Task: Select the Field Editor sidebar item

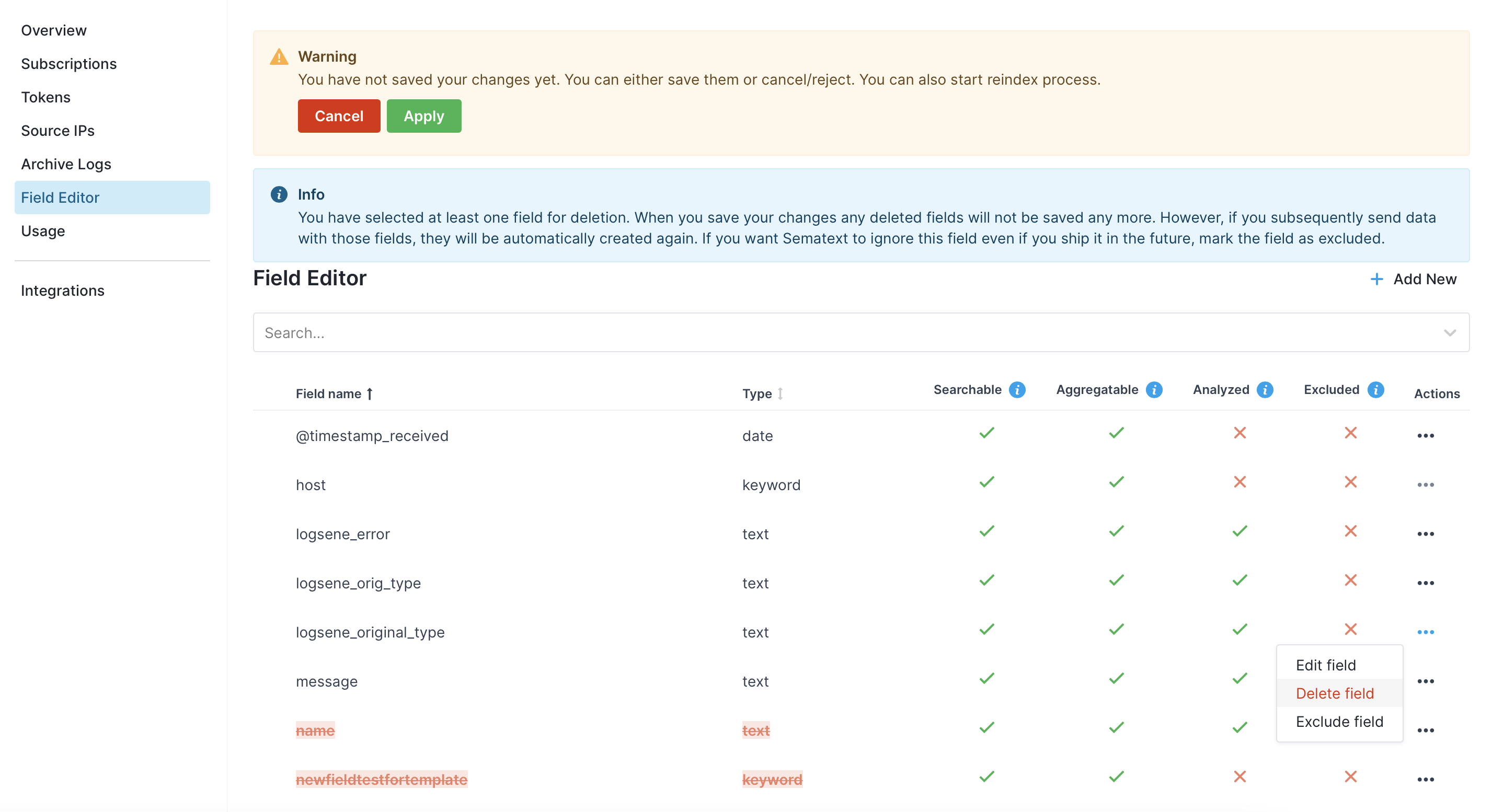Action: pos(112,198)
